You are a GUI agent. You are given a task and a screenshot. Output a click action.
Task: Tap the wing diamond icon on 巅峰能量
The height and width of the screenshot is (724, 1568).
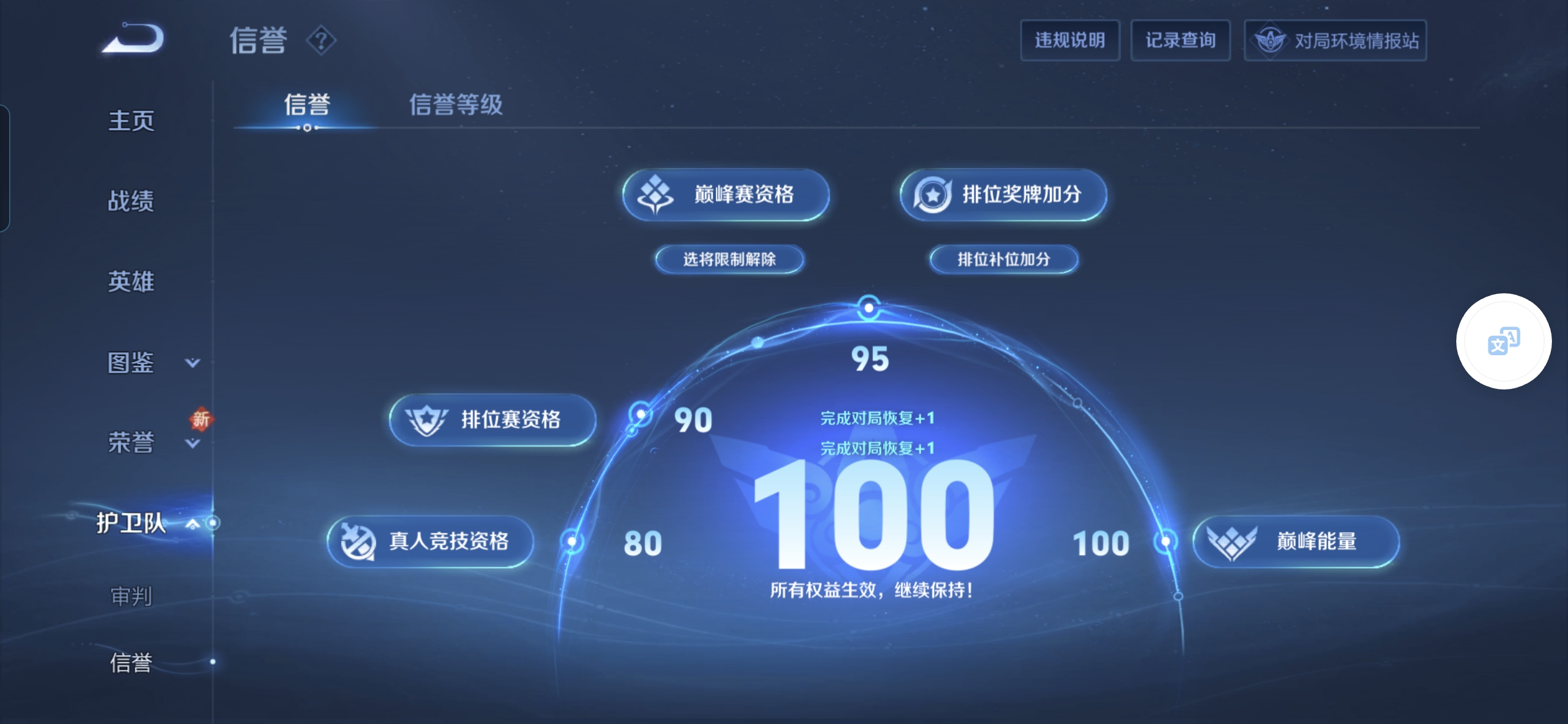click(x=1232, y=541)
